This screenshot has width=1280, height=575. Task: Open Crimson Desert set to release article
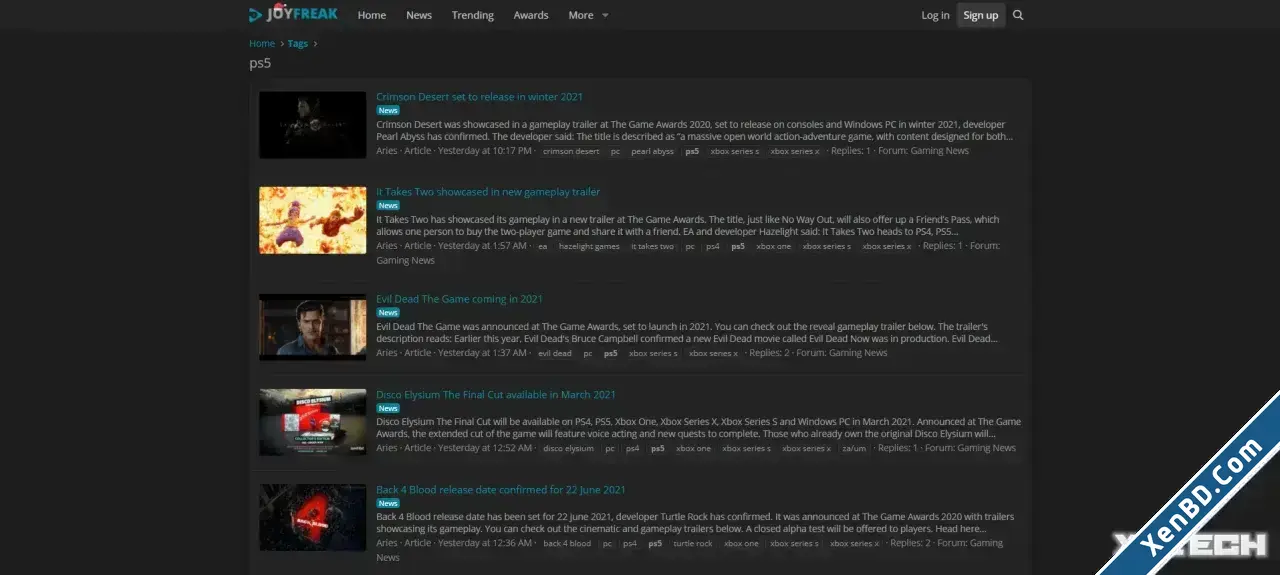coord(480,97)
